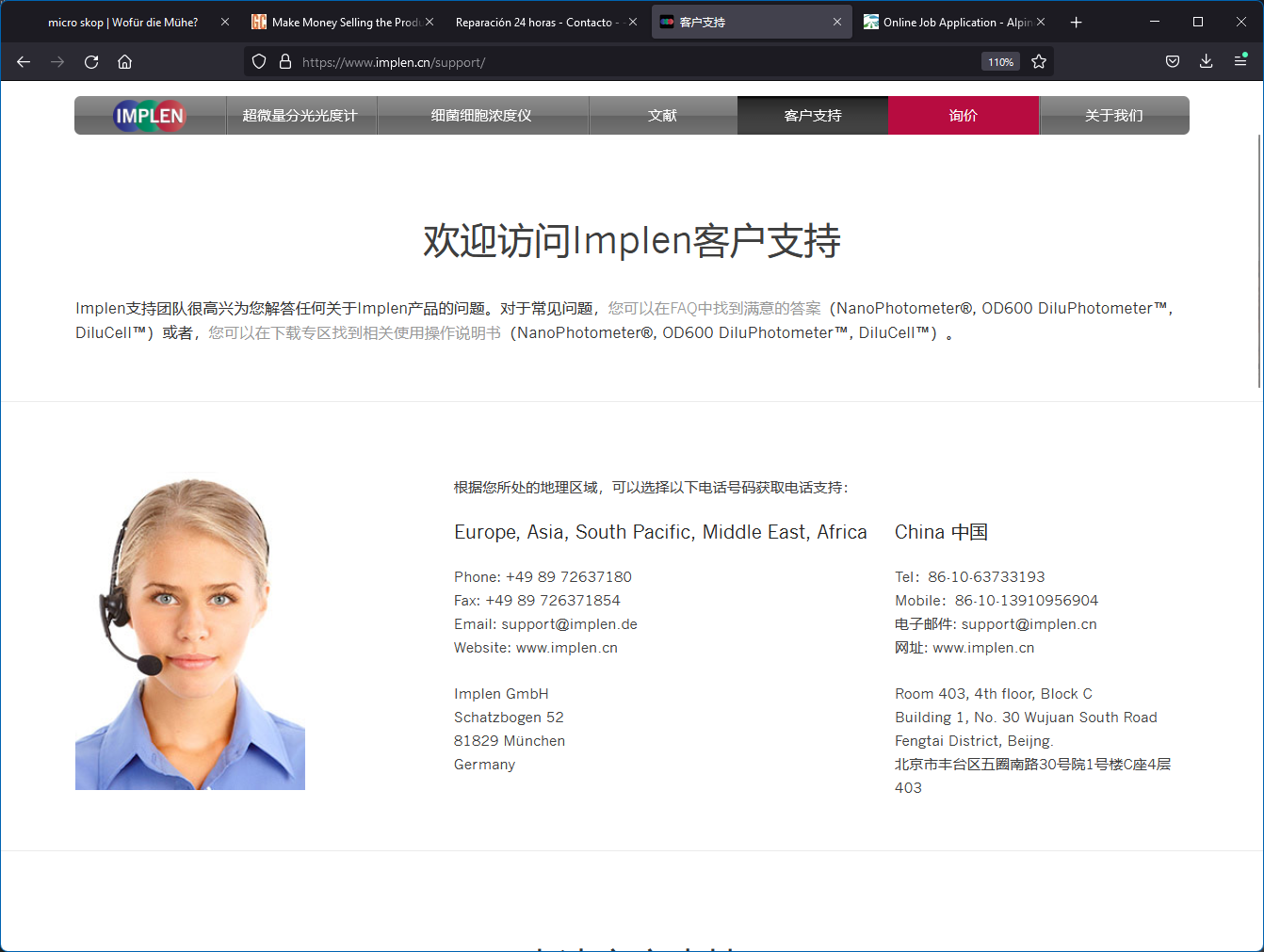The height and width of the screenshot is (952, 1264).
Task: Click 'Building 1, No. 30 Wujuan South Road'
Action: [1026, 718]
